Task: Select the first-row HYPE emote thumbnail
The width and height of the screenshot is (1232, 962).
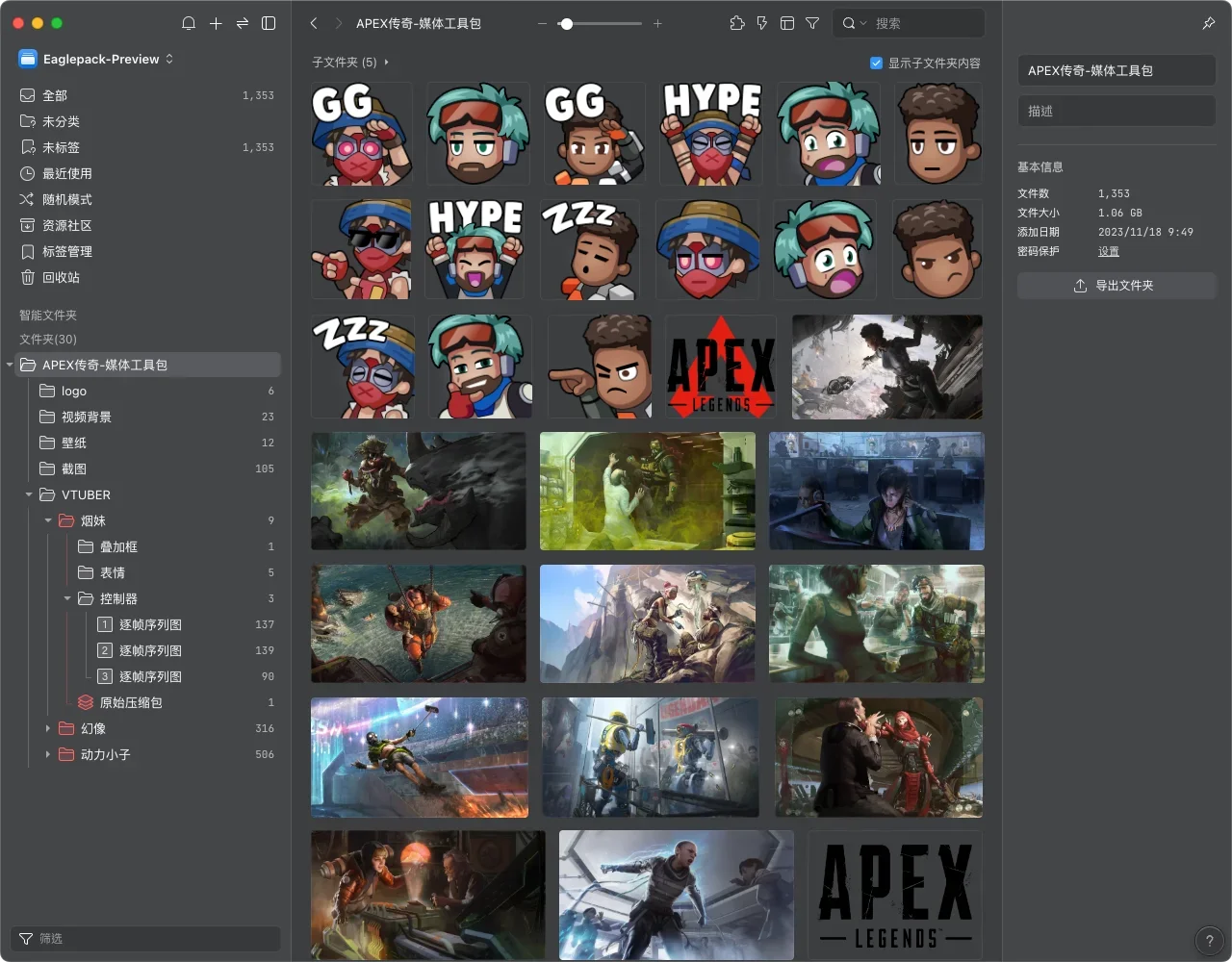Action: [x=712, y=134]
